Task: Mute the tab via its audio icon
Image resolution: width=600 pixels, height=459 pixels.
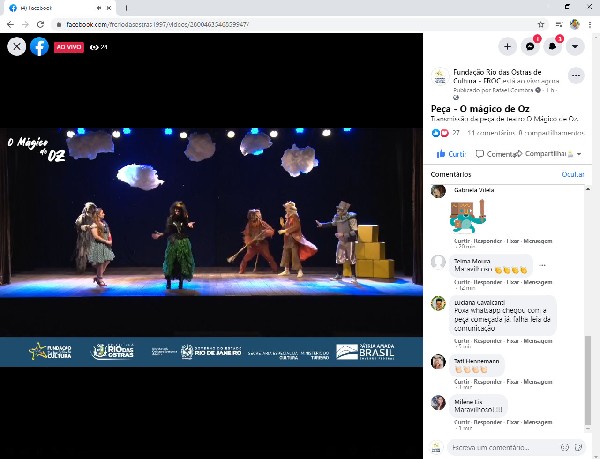Action: pyautogui.click(x=99, y=8)
